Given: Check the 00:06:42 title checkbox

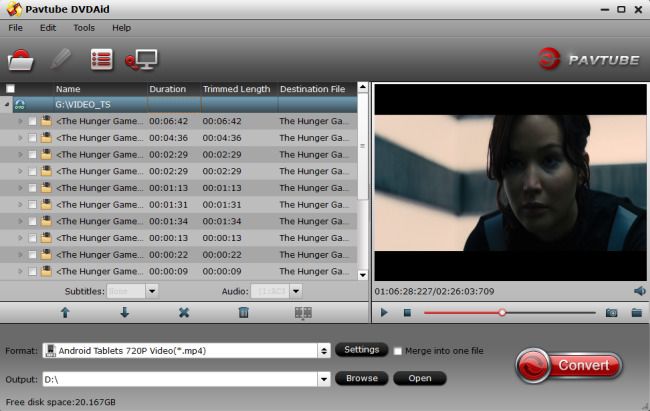Looking at the screenshot, I should [33, 121].
